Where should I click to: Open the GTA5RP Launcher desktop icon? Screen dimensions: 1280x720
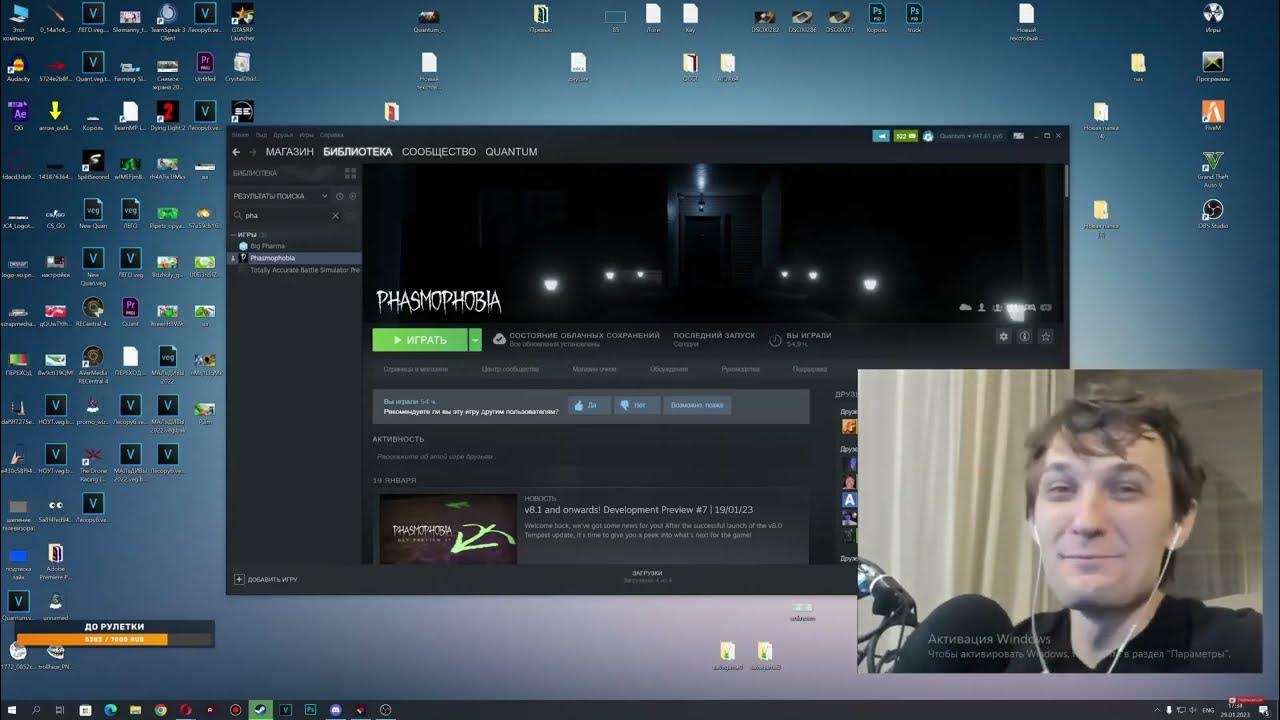[x=242, y=21]
